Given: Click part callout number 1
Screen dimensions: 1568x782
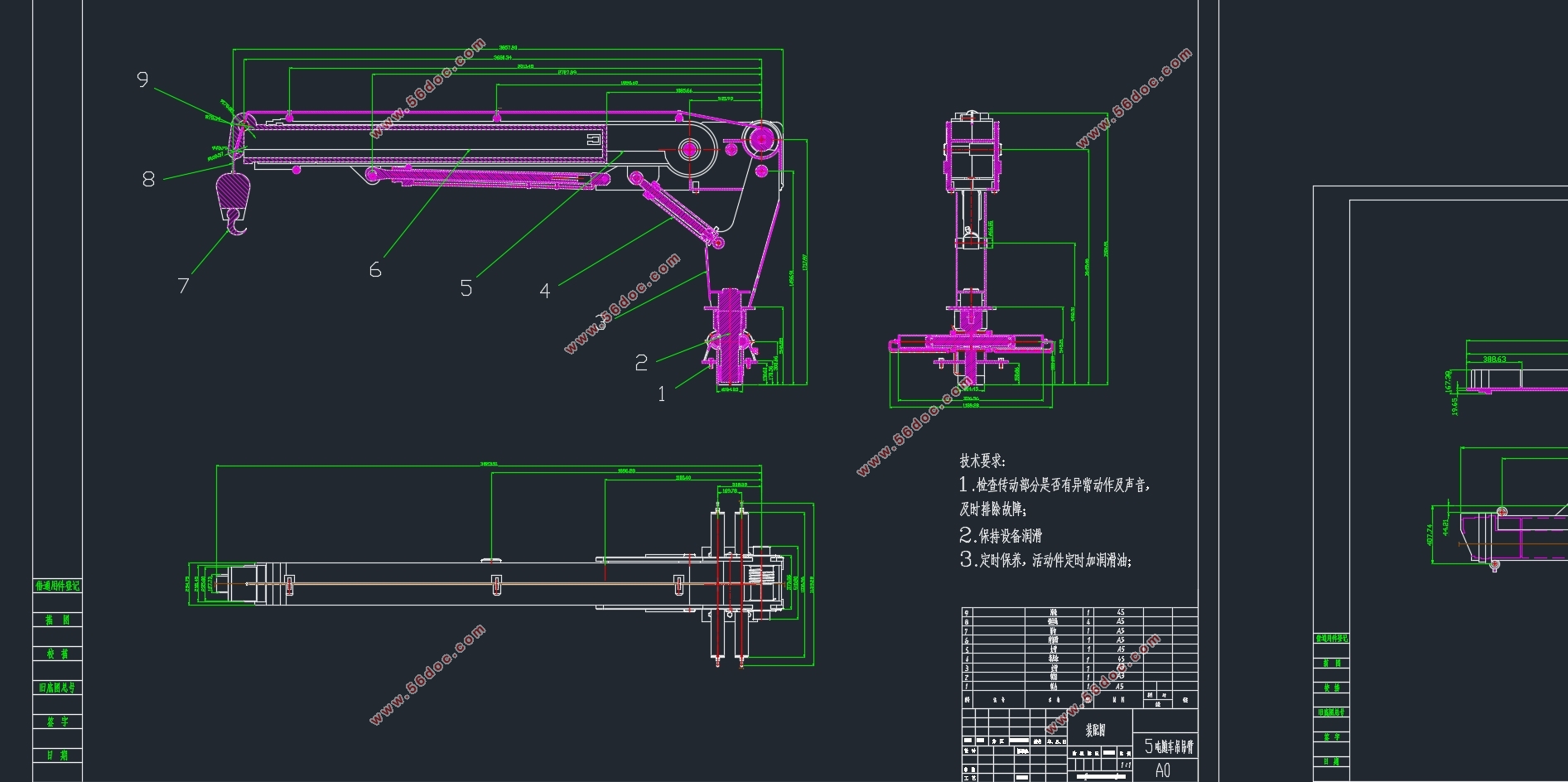Looking at the screenshot, I should click(x=661, y=394).
